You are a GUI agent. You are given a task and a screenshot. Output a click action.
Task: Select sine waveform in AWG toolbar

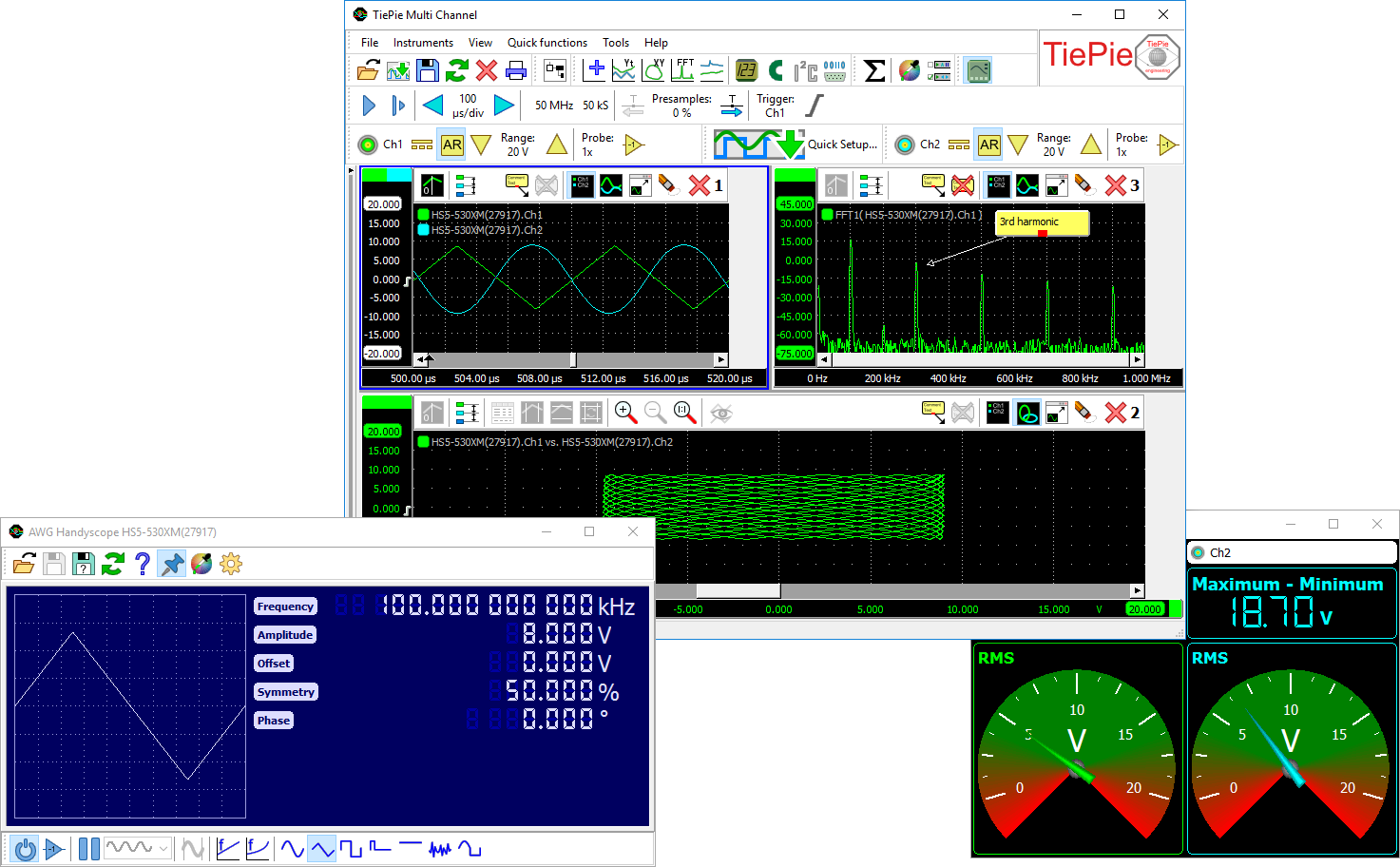pos(293,849)
